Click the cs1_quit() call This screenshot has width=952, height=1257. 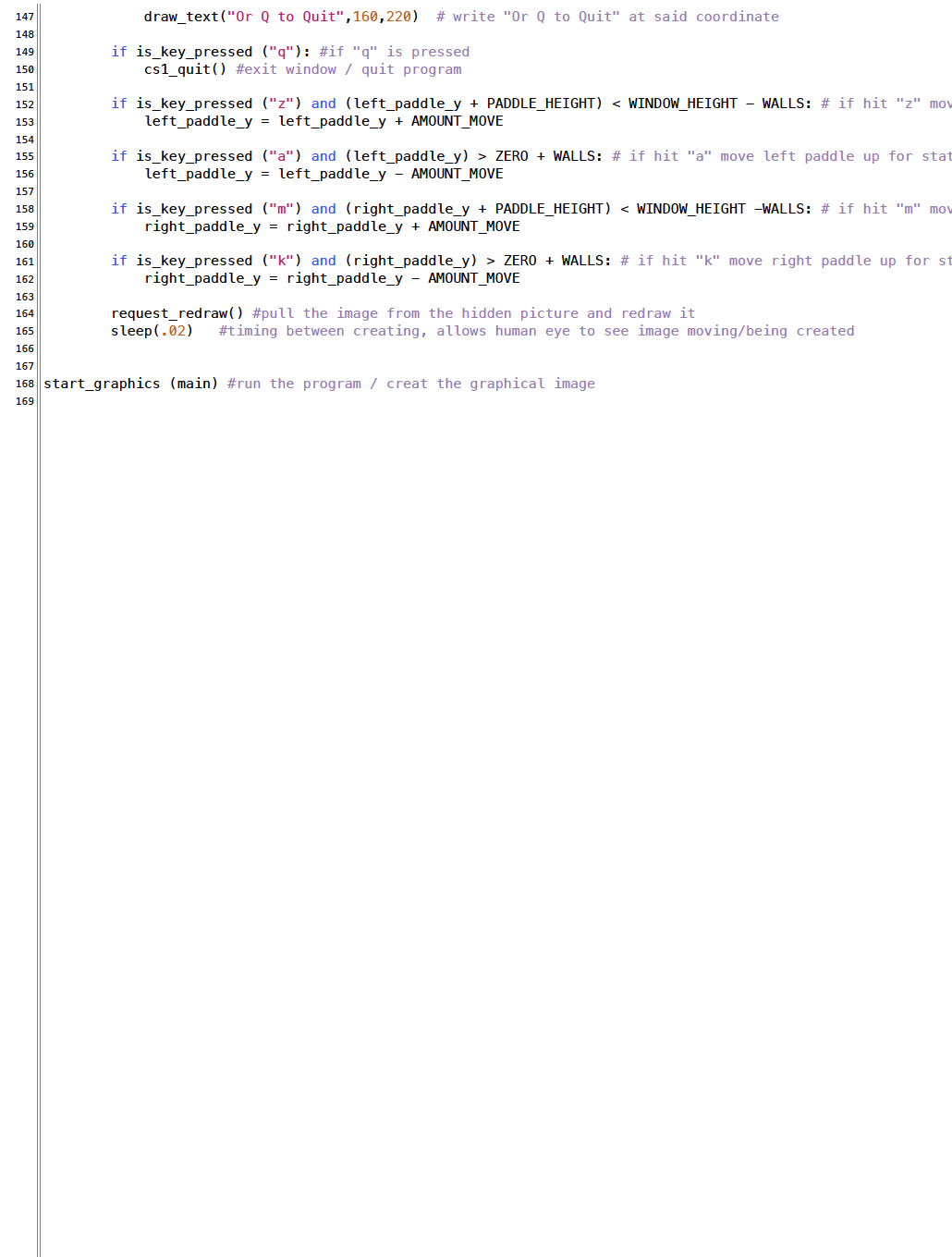(185, 69)
